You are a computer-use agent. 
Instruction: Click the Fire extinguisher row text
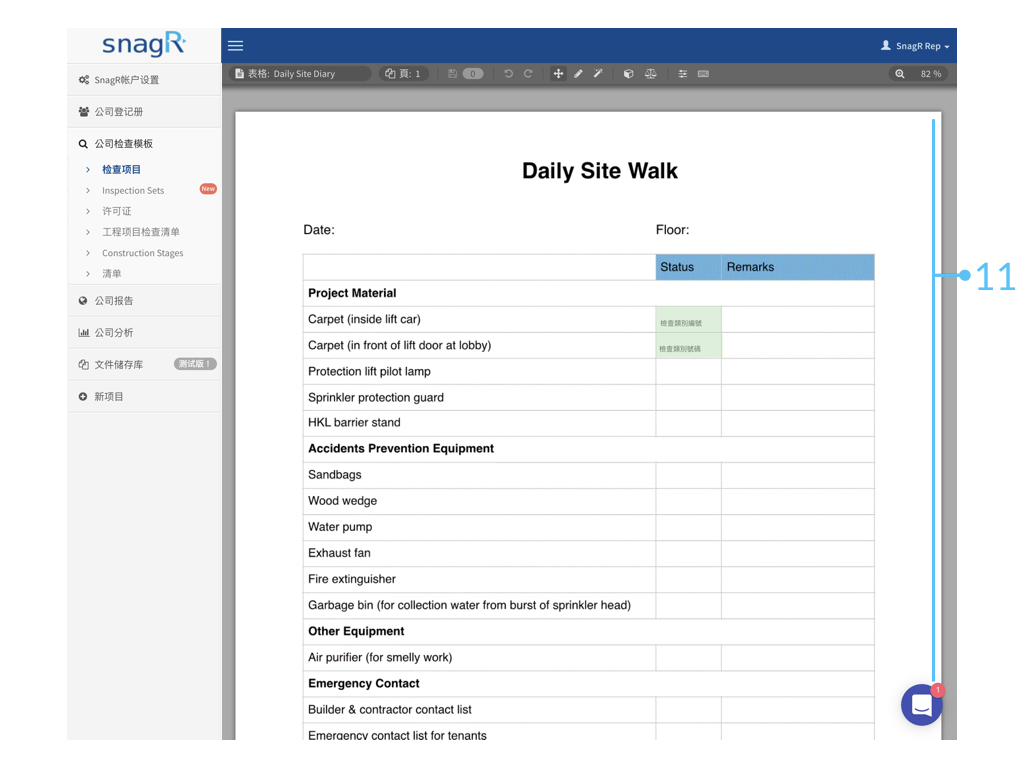(352, 579)
